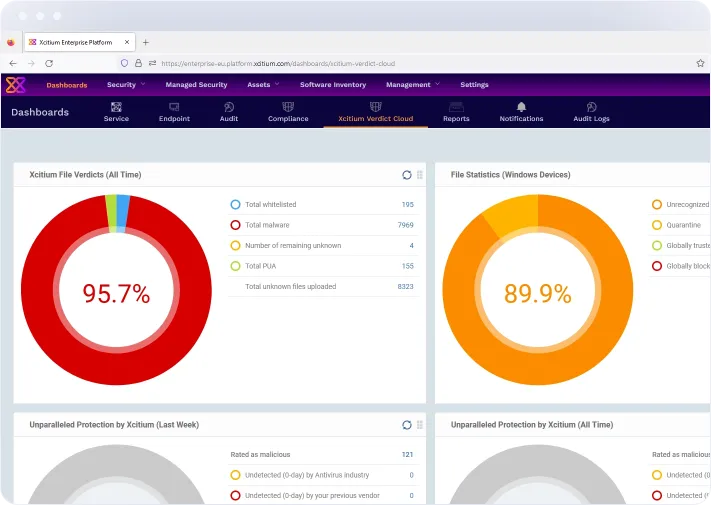Click File Verdicts widget drag handle

point(420,175)
